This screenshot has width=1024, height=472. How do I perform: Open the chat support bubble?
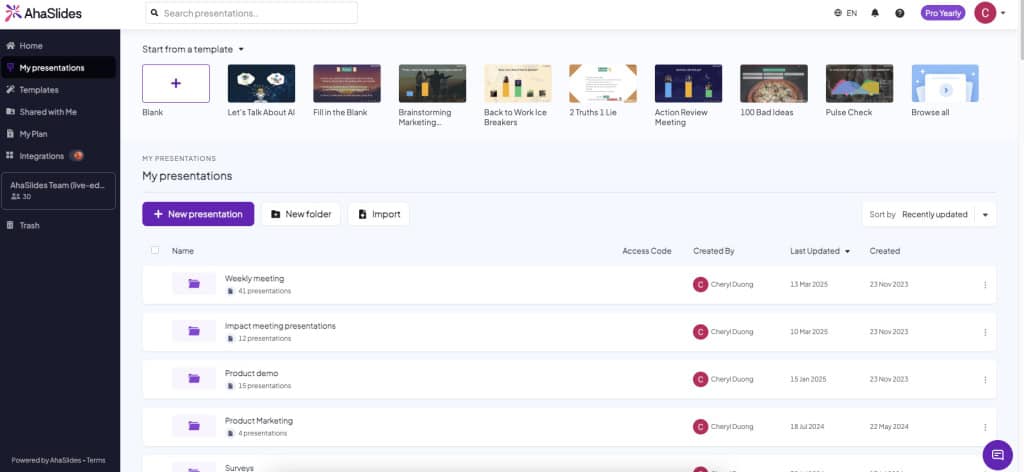pos(997,454)
